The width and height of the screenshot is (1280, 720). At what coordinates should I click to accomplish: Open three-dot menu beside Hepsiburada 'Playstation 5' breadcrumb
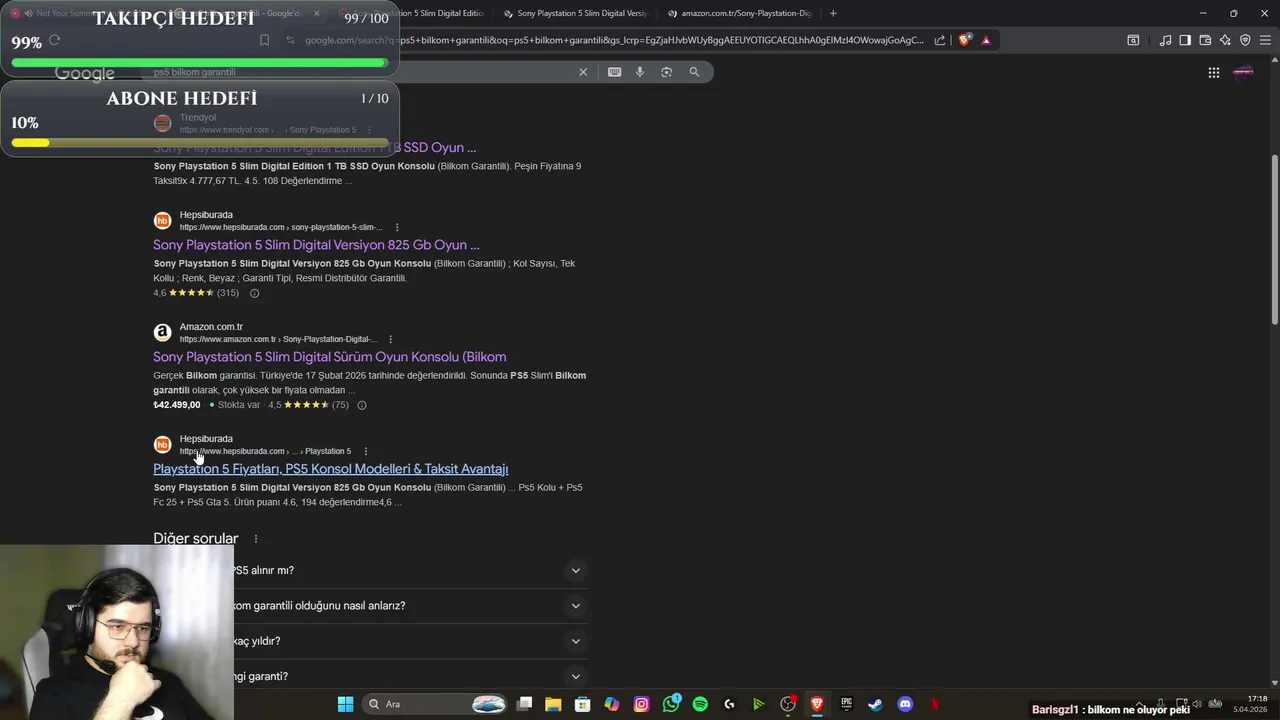pos(365,451)
